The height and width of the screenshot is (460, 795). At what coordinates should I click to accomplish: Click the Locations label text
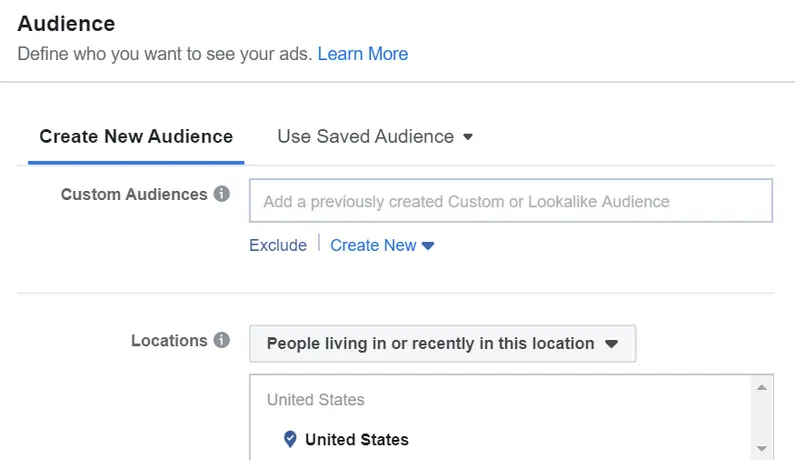[x=169, y=340]
